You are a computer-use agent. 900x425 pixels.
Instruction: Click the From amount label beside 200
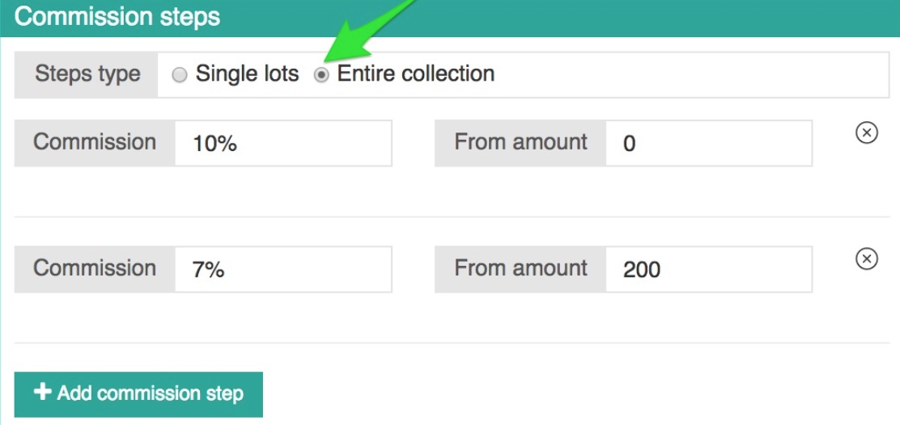520,269
